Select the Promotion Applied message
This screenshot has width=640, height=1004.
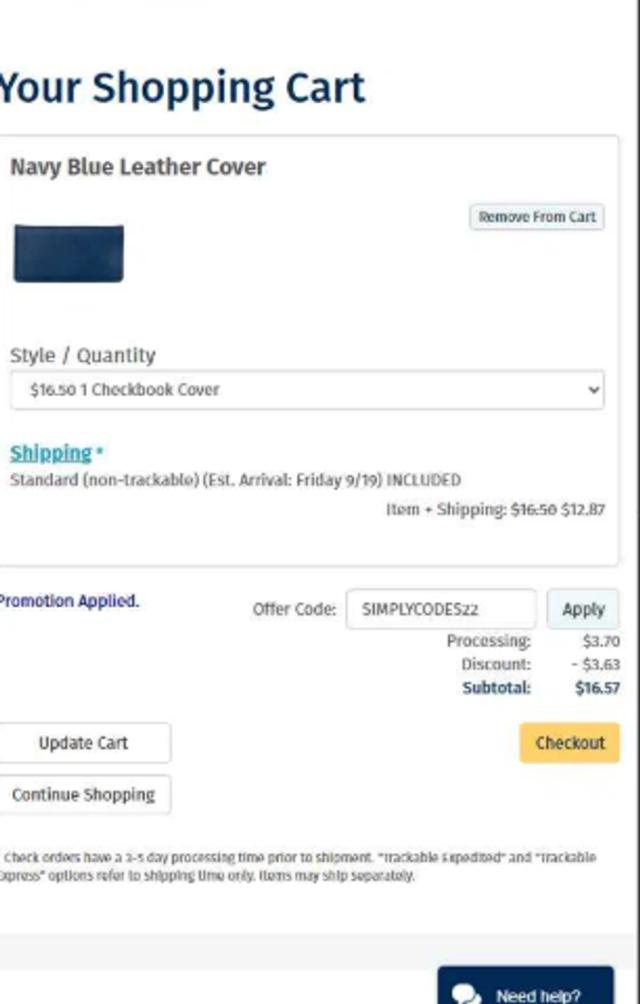[x=68, y=601]
